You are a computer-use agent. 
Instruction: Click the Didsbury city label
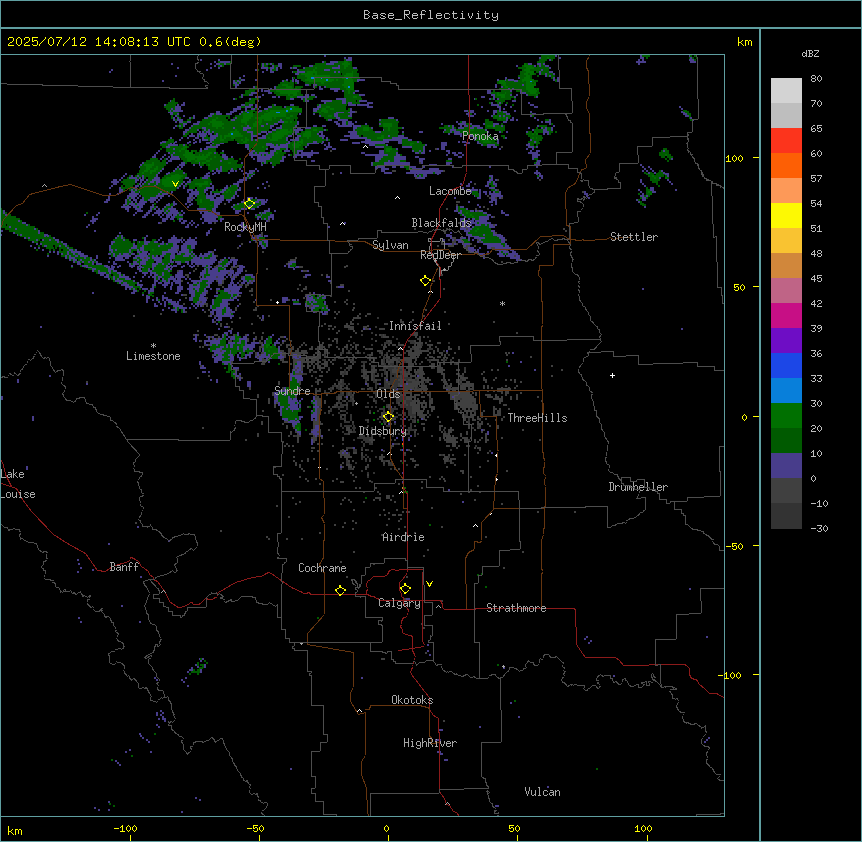tap(383, 431)
